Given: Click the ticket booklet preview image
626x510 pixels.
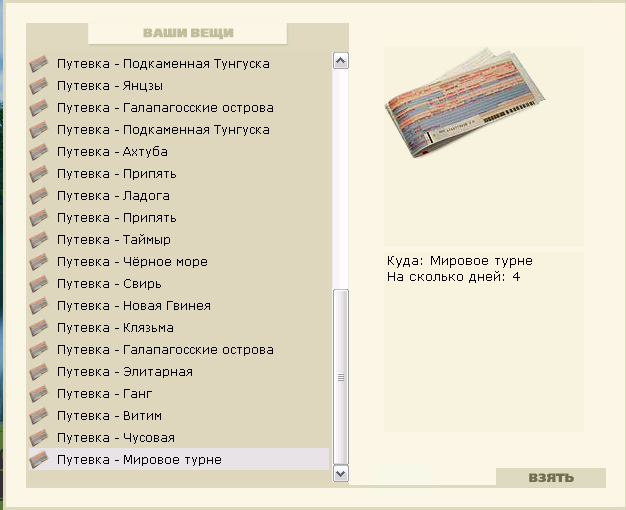Looking at the screenshot, I should (465, 103).
